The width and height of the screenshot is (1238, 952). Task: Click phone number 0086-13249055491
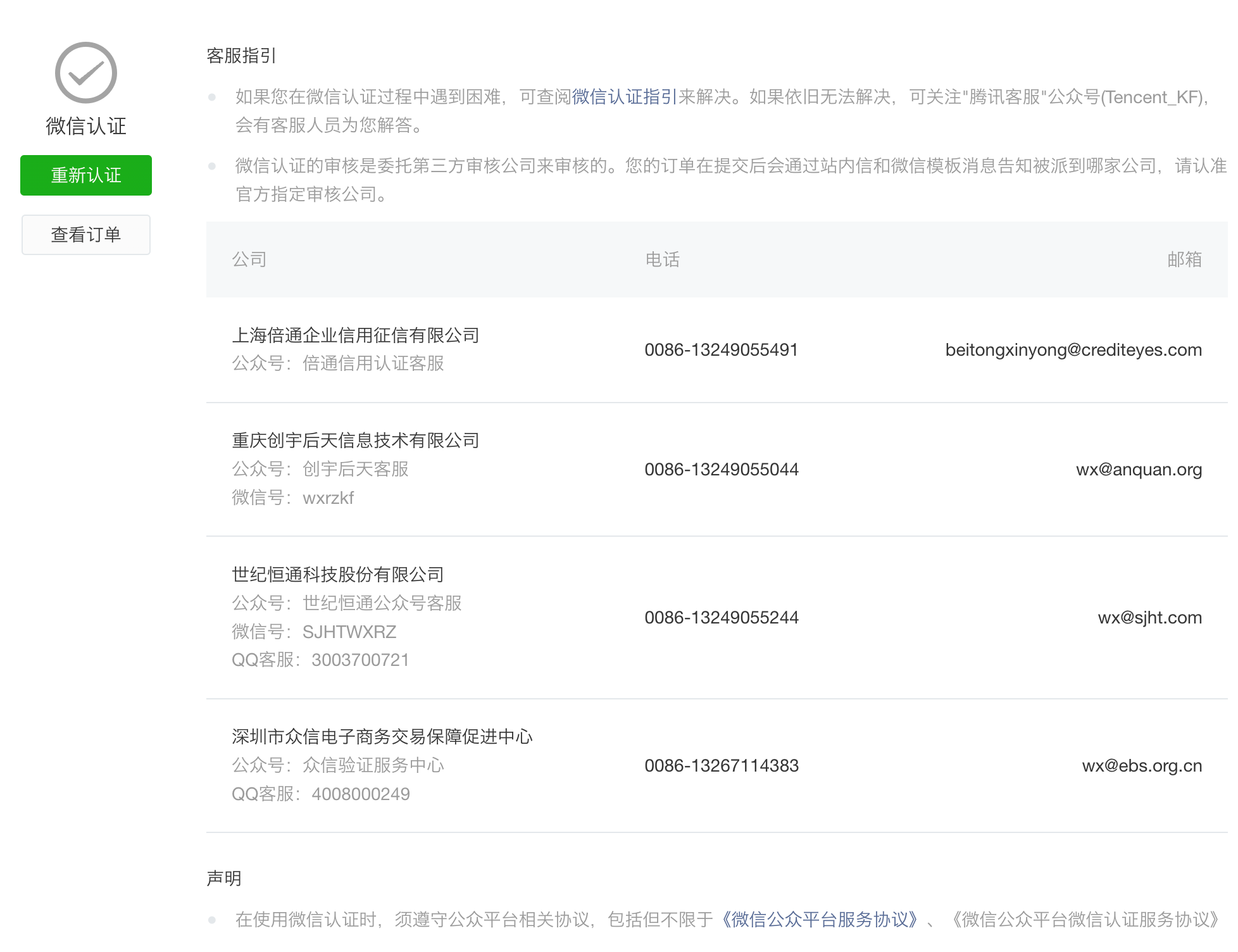click(x=721, y=350)
